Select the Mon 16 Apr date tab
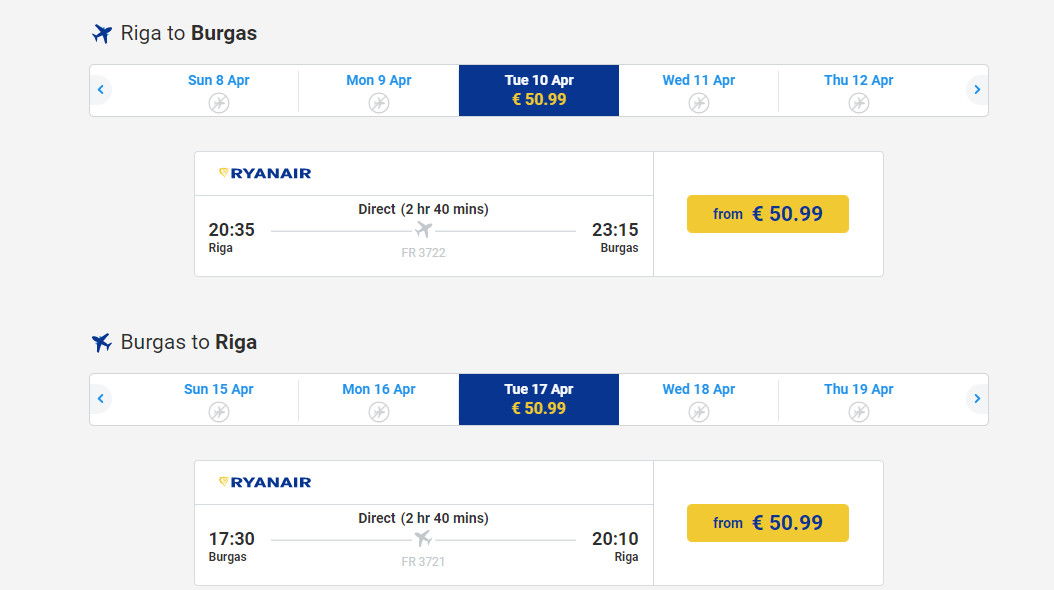 [x=378, y=399]
